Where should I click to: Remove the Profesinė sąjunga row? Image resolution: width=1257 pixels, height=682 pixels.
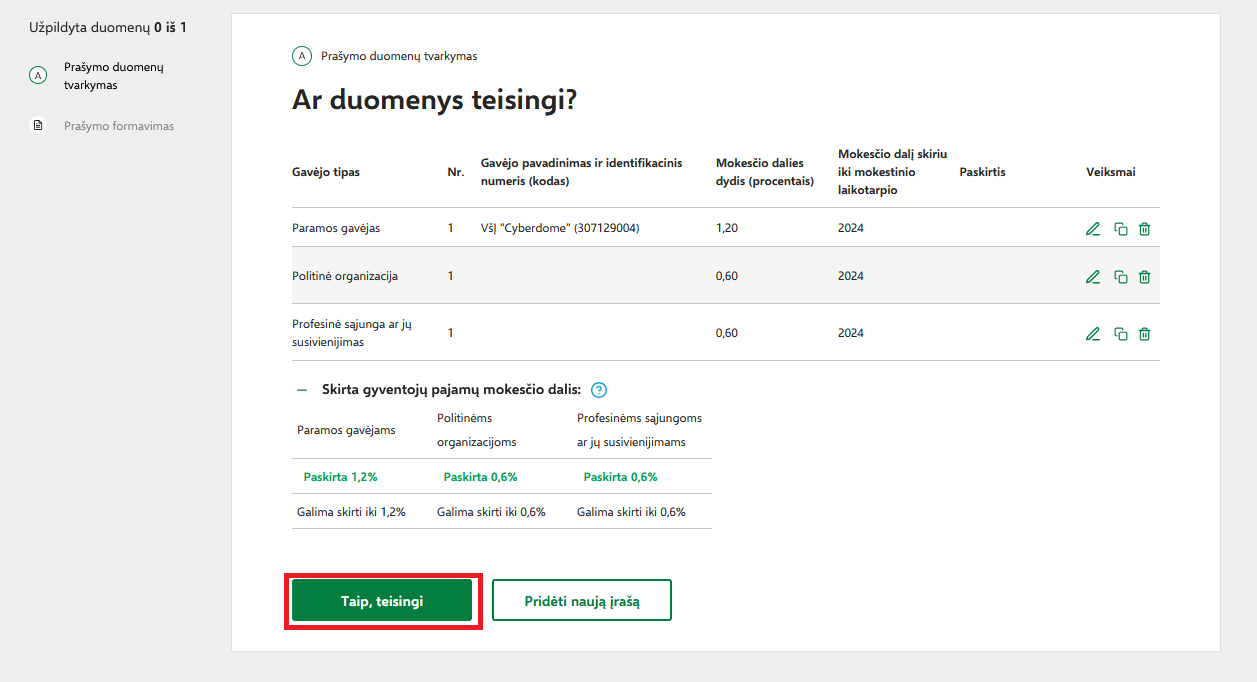point(1145,334)
